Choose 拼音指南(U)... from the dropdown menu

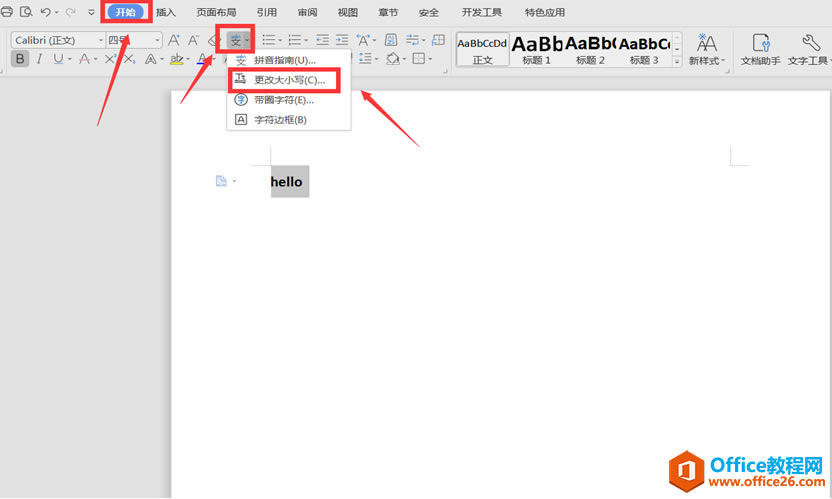289,61
